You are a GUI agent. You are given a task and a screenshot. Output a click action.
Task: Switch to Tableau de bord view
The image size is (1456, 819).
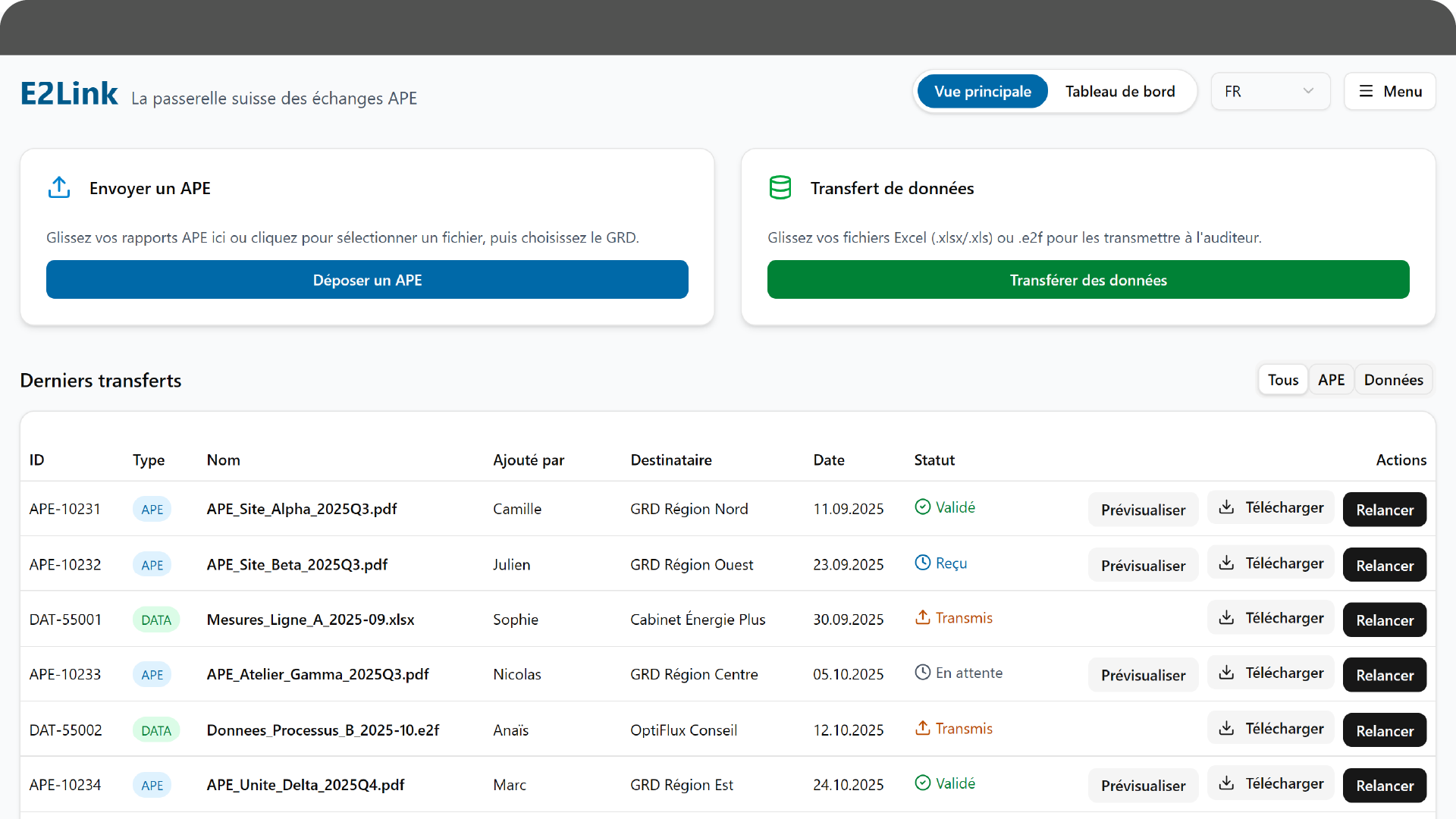pyautogui.click(x=1119, y=92)
